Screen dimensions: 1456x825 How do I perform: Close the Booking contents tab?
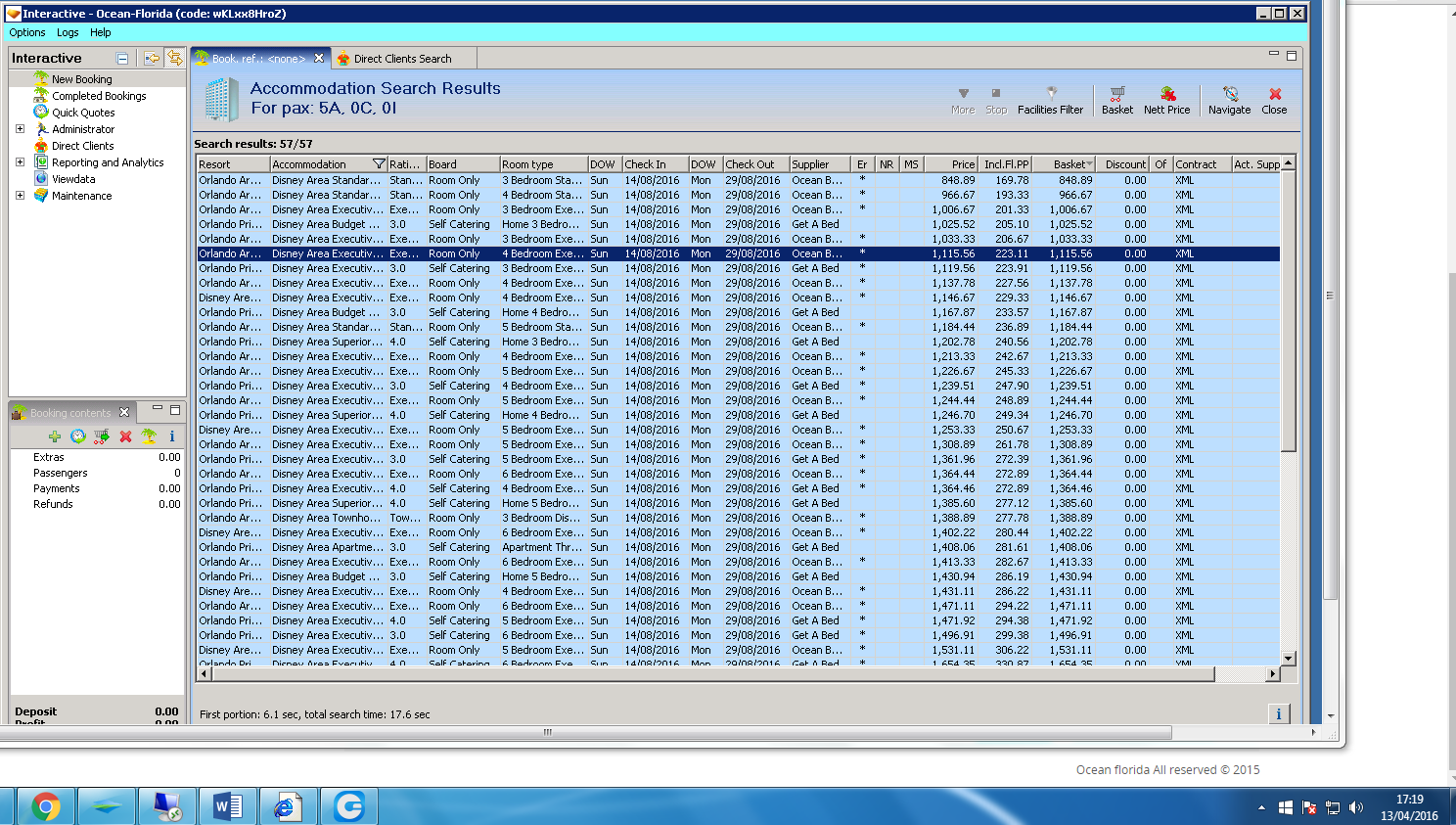(x=124, y=412)
